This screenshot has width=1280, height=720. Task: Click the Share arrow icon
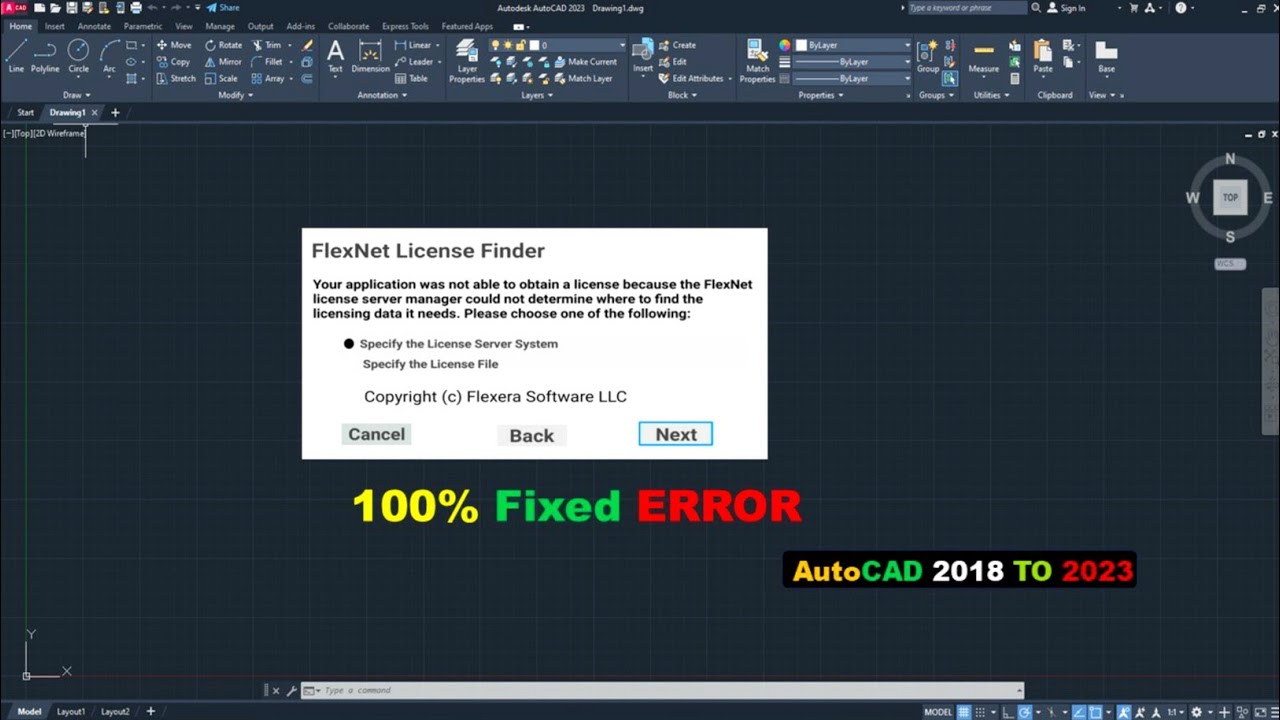tap(212, 8)
